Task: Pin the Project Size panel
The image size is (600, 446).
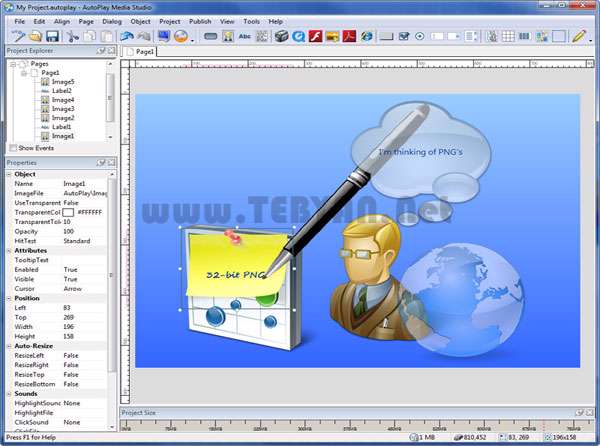Action: point(580,413)
